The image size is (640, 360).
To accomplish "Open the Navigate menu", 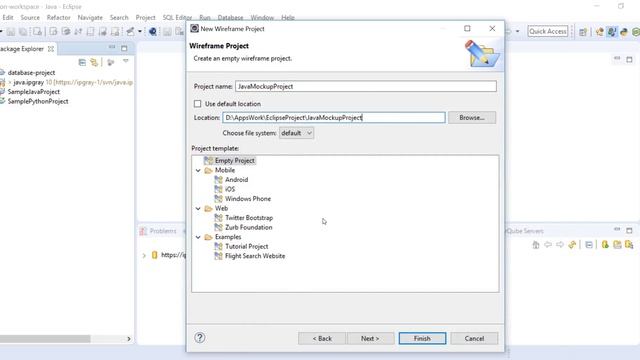I will coord(90,18).
